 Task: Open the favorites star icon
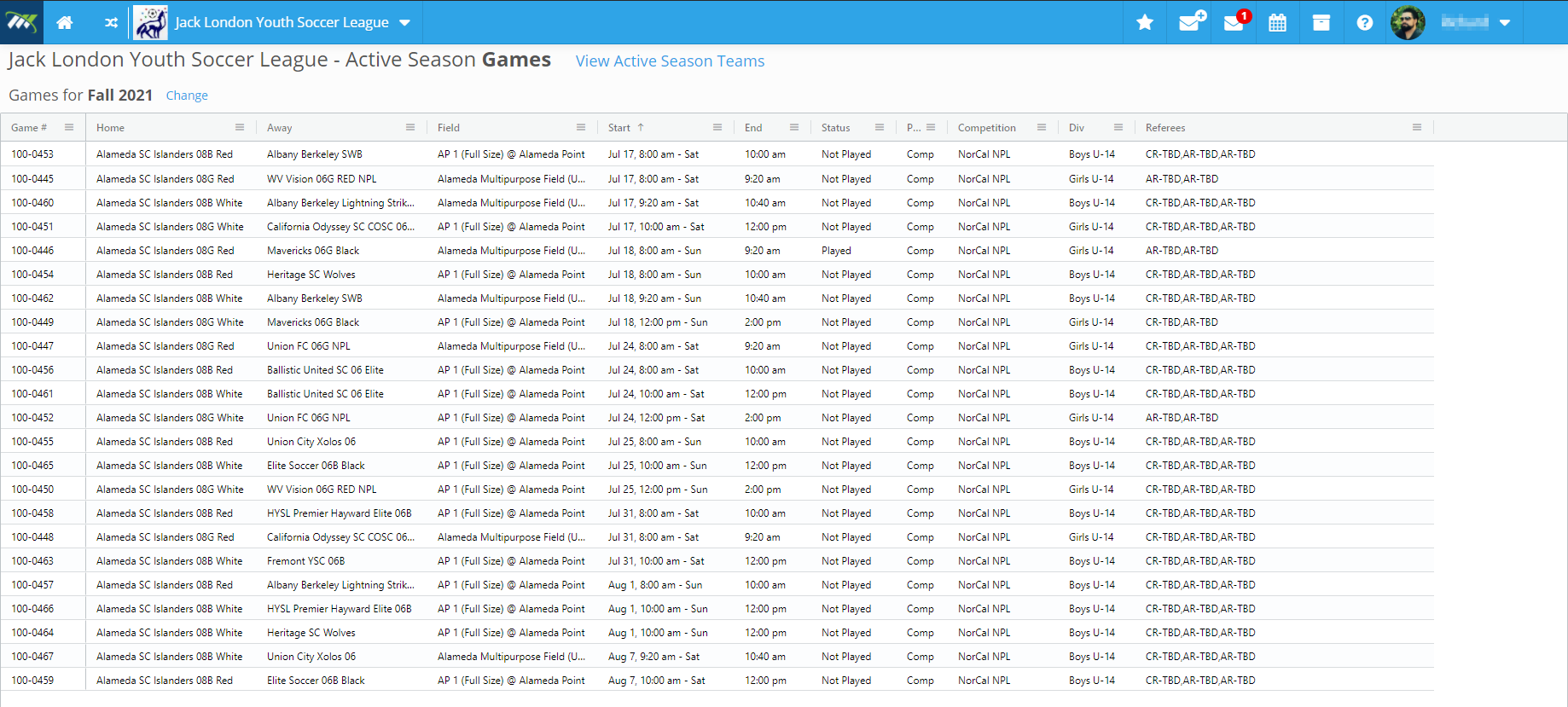tap(1145, 22)
